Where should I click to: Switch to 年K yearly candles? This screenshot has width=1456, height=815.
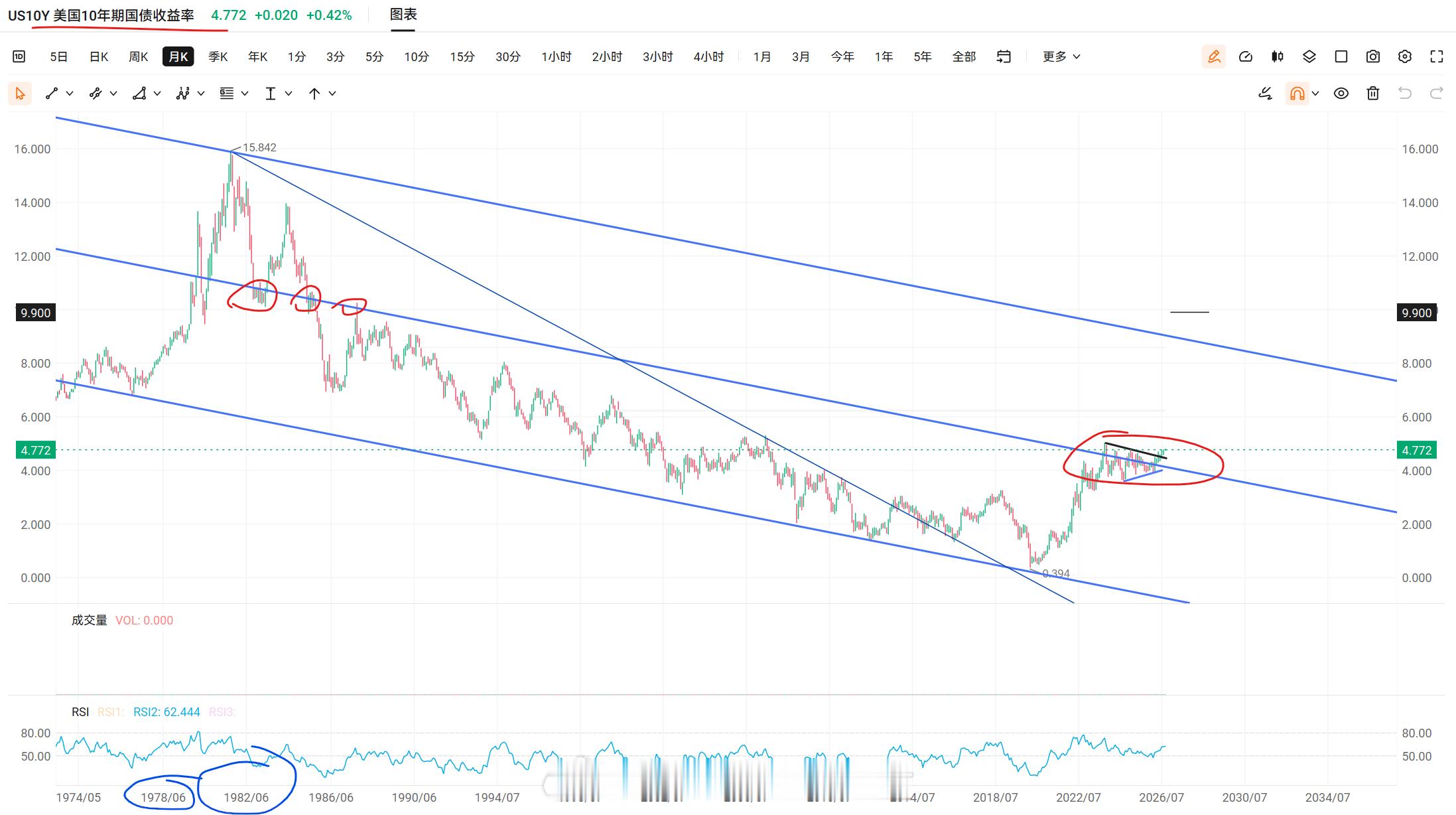(x=258, y=56)
